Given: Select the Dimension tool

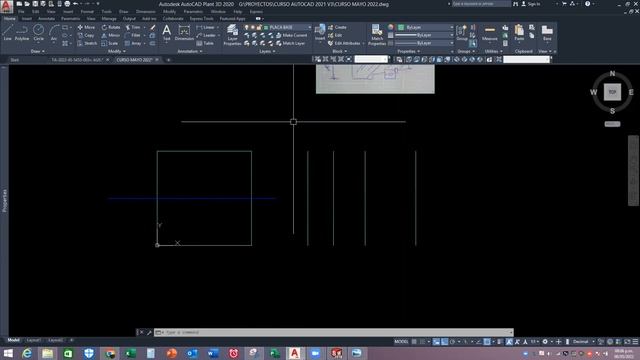Looking at the screenshot, I should (x=184, y=33).
